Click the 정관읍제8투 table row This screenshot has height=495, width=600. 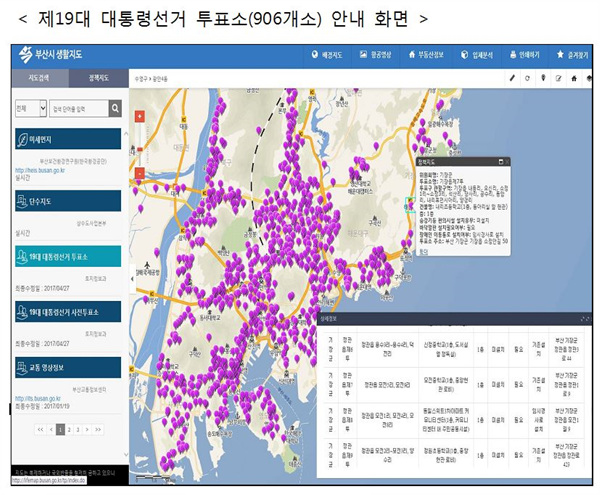click(454, 420)
